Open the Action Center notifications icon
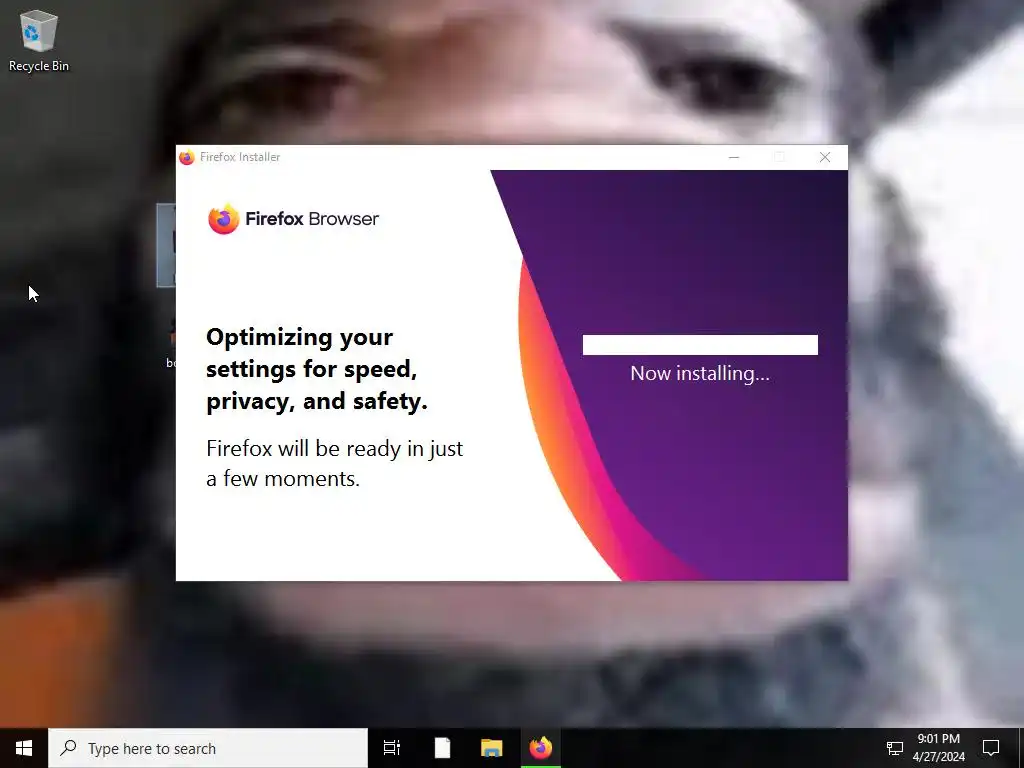1024x768 pixels. [991, 748]
